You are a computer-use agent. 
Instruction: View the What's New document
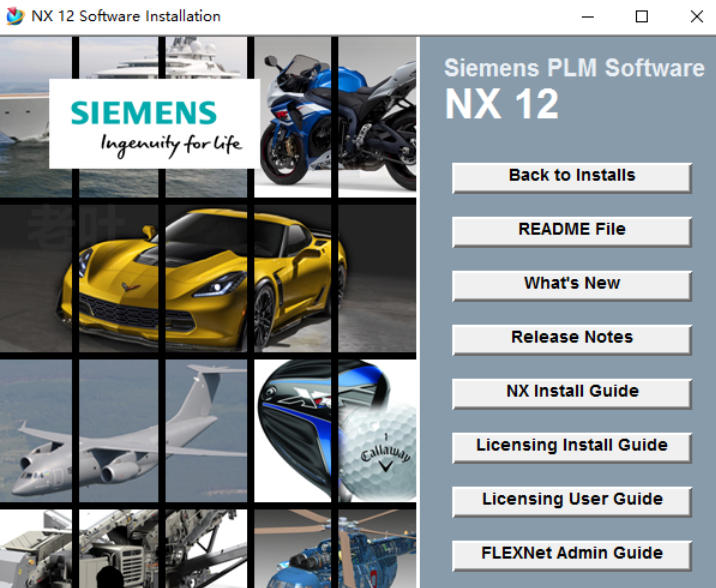[571, 284]
